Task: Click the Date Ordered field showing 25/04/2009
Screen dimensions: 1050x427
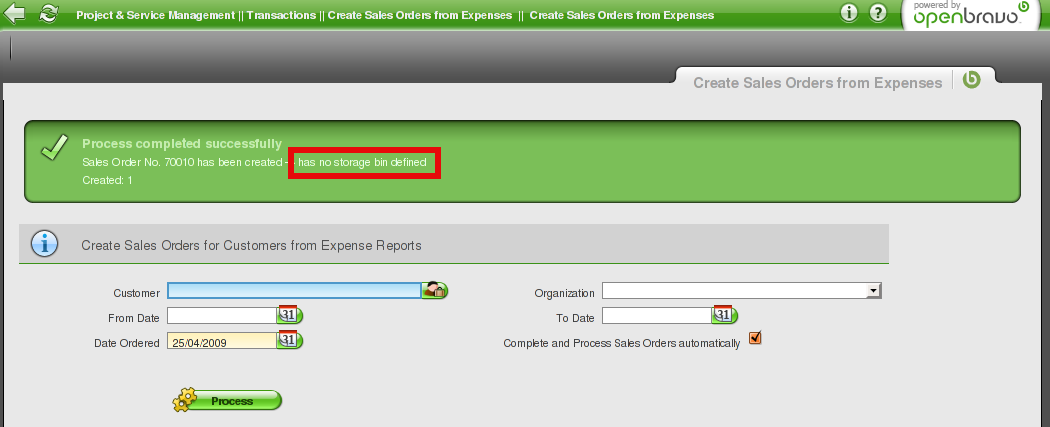Action: click(222, 341)
